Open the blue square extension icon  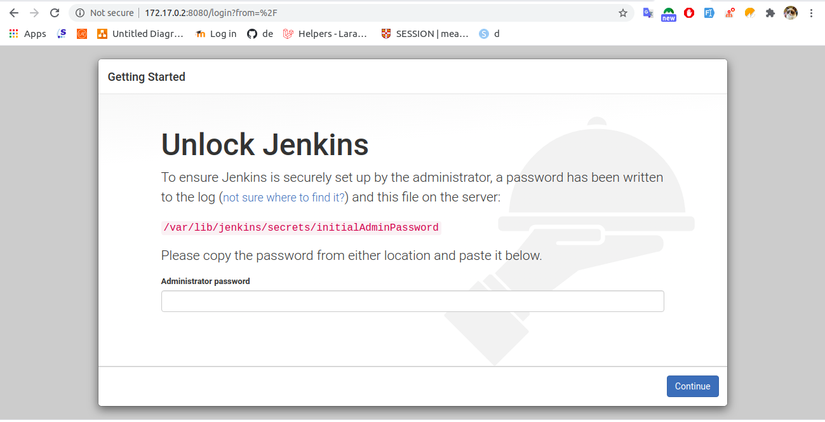[x=709, y=13]
